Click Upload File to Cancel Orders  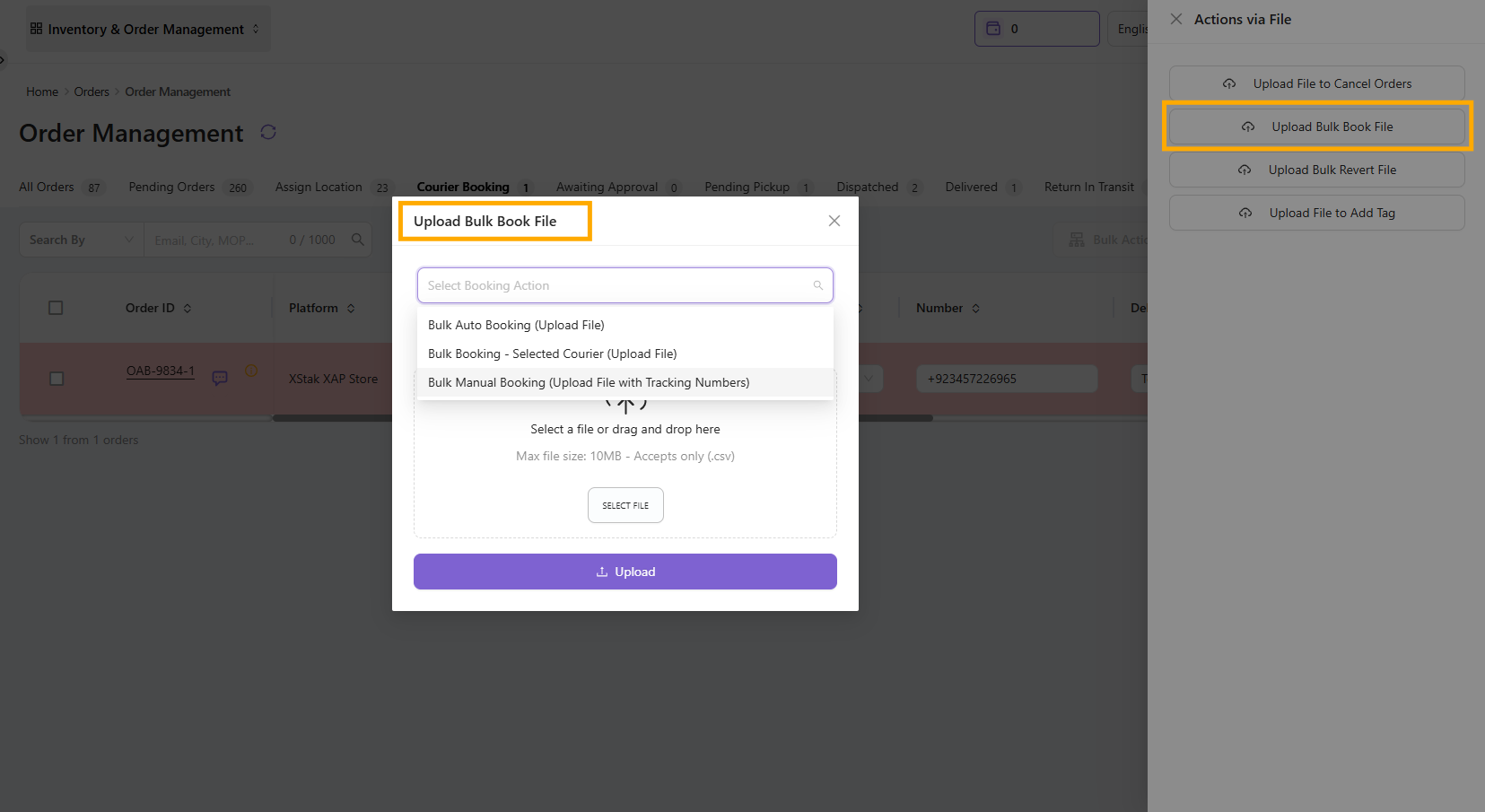pyautogui.click(x=1317, y=83)
